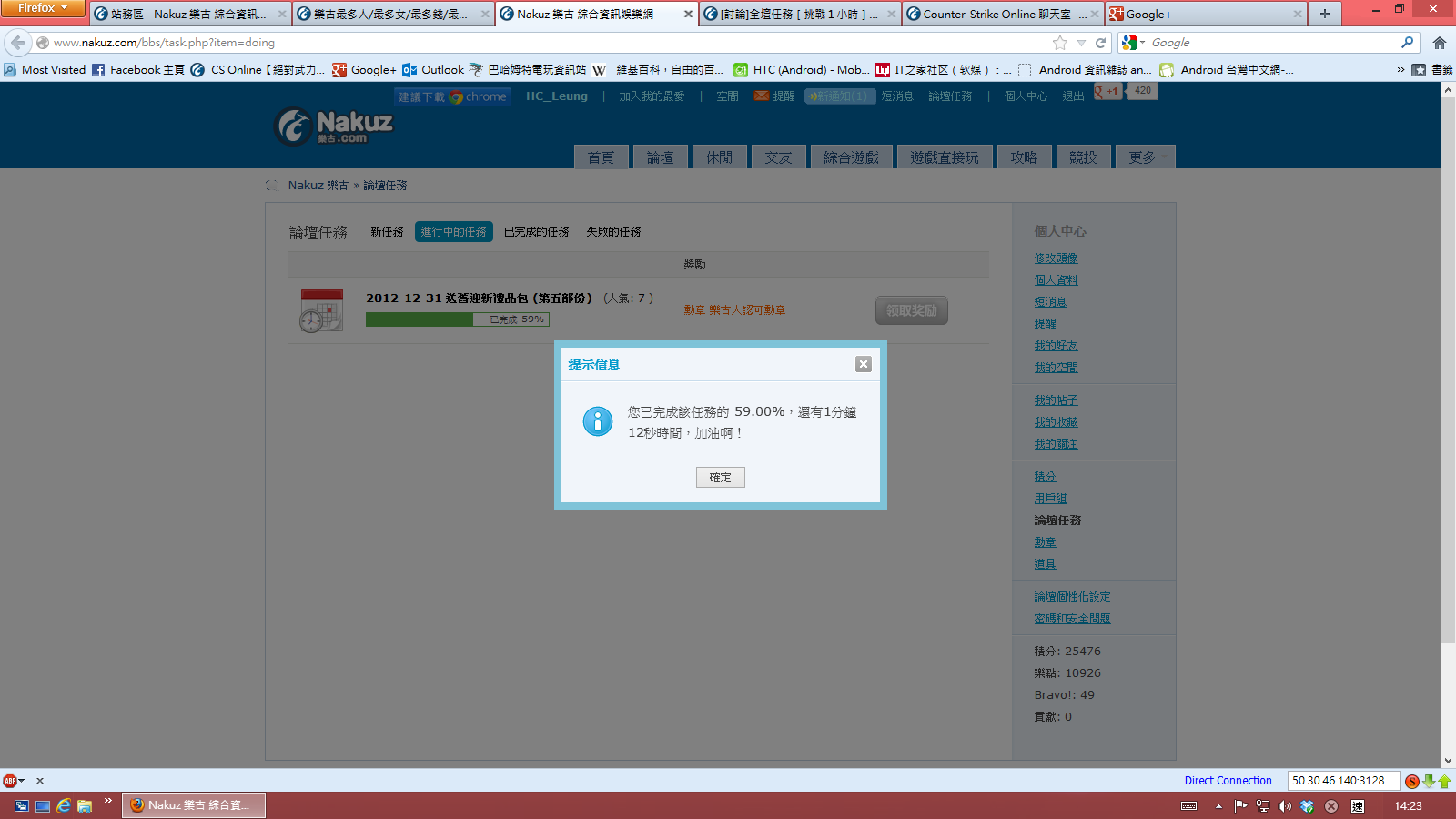Open a new tab with the plus button
This screenshot has height=819, width=1456.
[1324, 14]
